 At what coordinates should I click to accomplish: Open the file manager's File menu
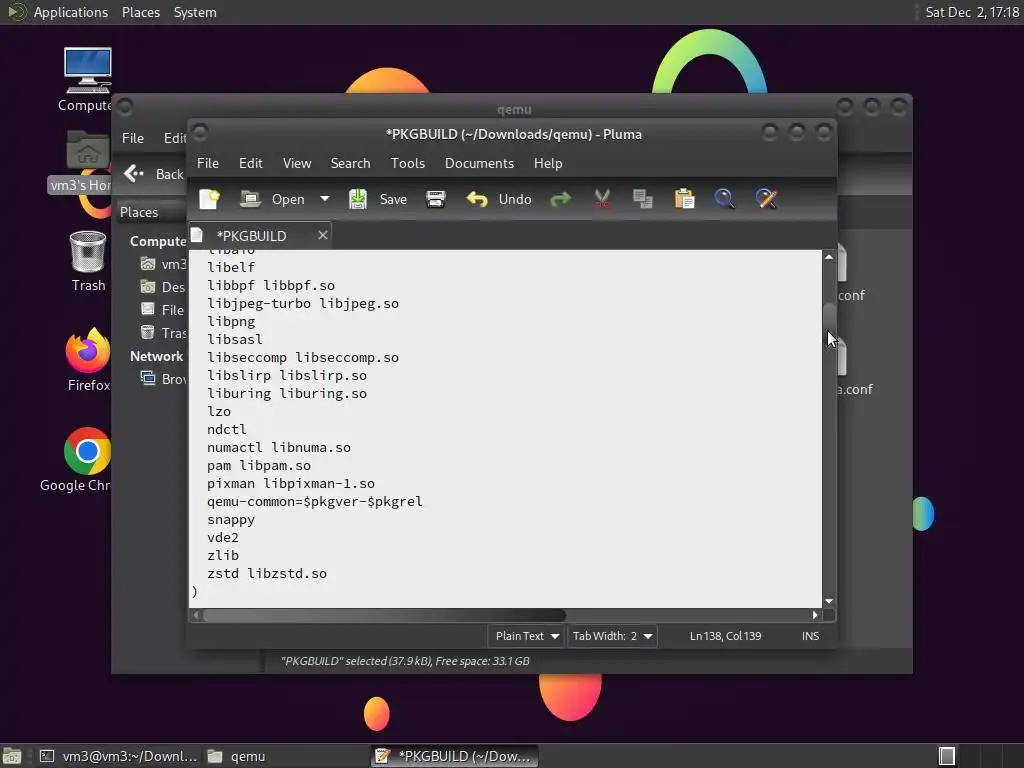point(133,138)
